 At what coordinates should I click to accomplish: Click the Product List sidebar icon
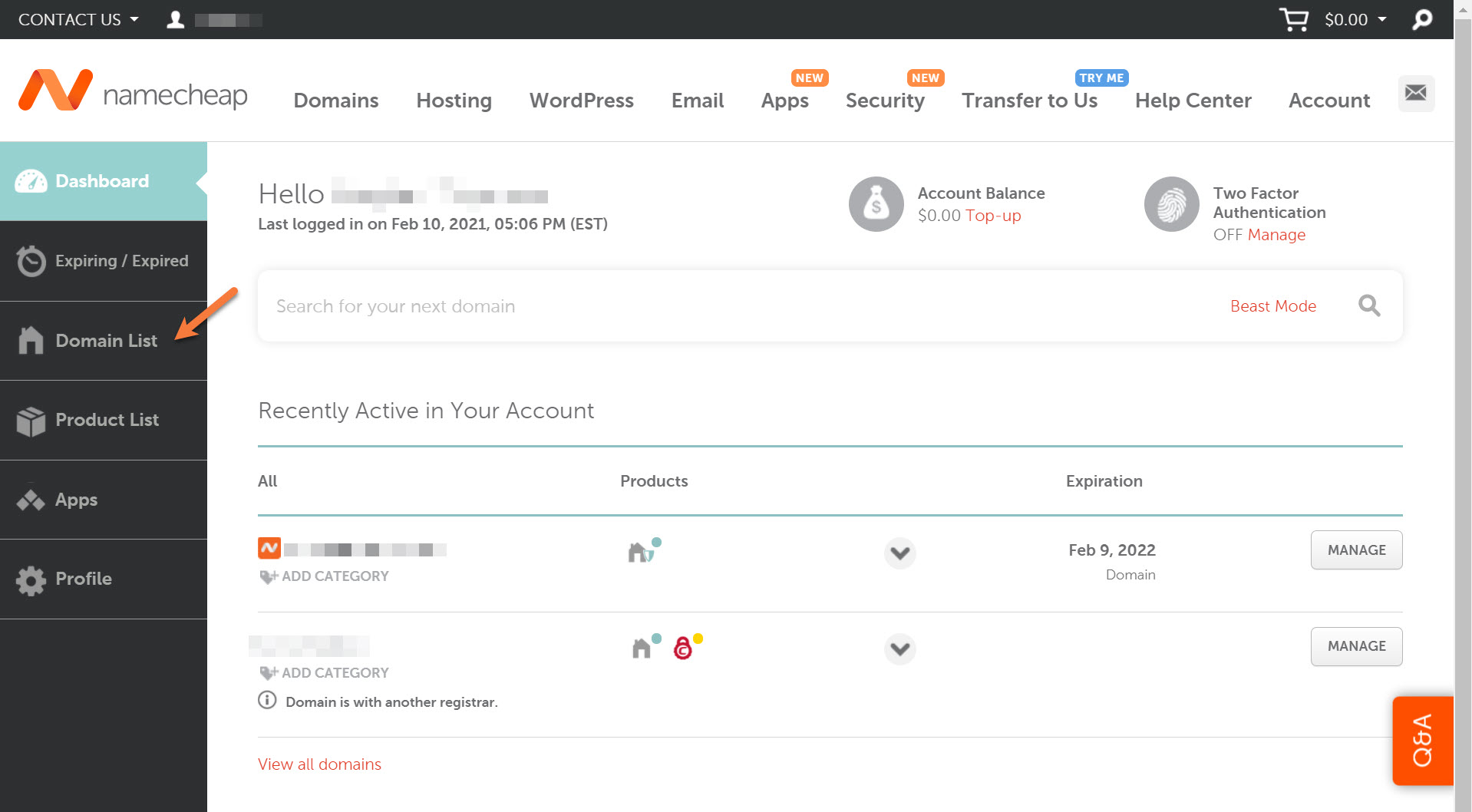point(31,420)
